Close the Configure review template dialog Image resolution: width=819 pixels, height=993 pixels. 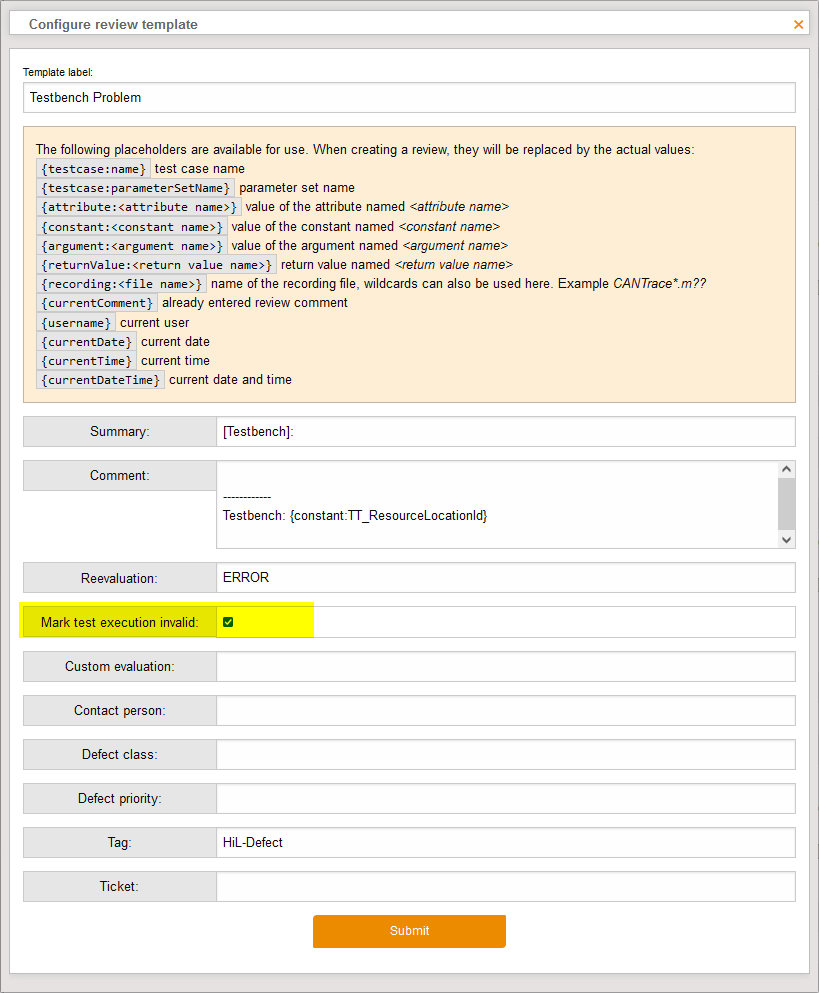798,24
